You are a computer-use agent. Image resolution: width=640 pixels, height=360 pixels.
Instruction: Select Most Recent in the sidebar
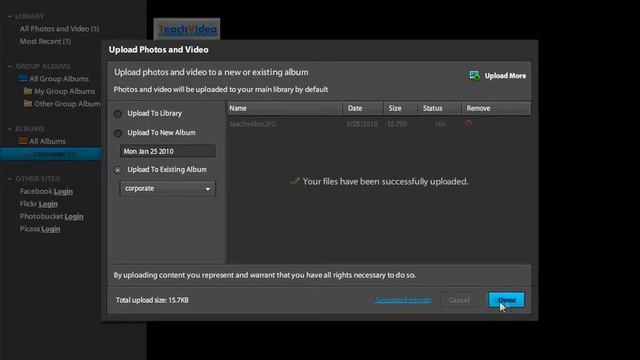pyautogui.click(x=45, y=41)
